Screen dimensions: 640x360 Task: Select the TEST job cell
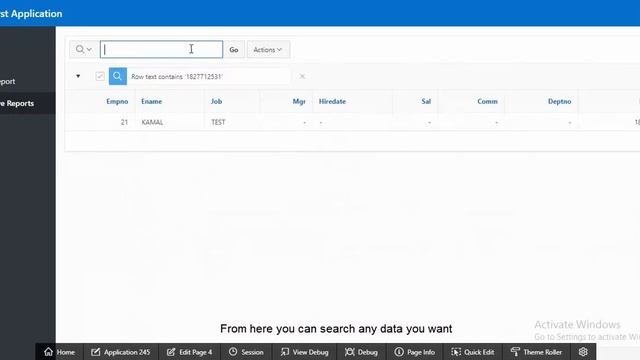(x=218, y=122)
